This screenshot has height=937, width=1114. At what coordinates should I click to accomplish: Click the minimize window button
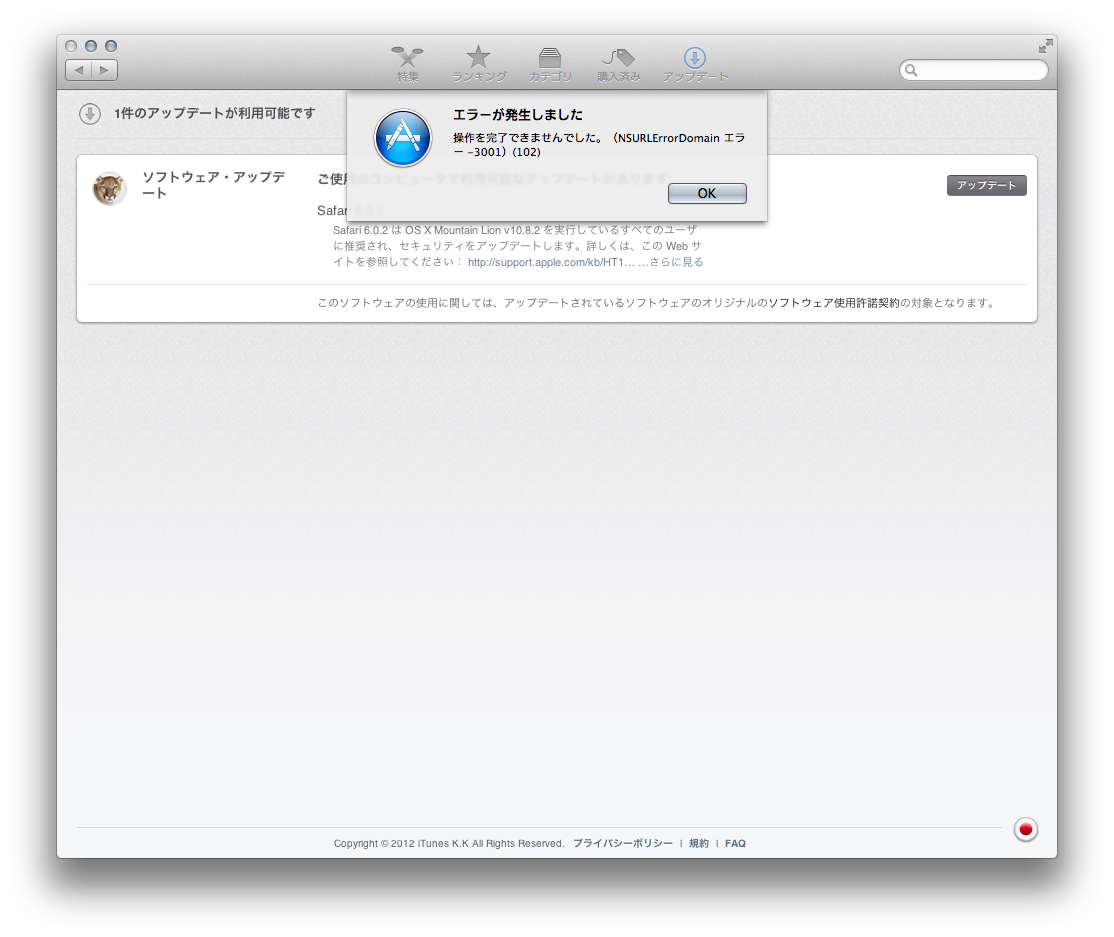(90, 46)
